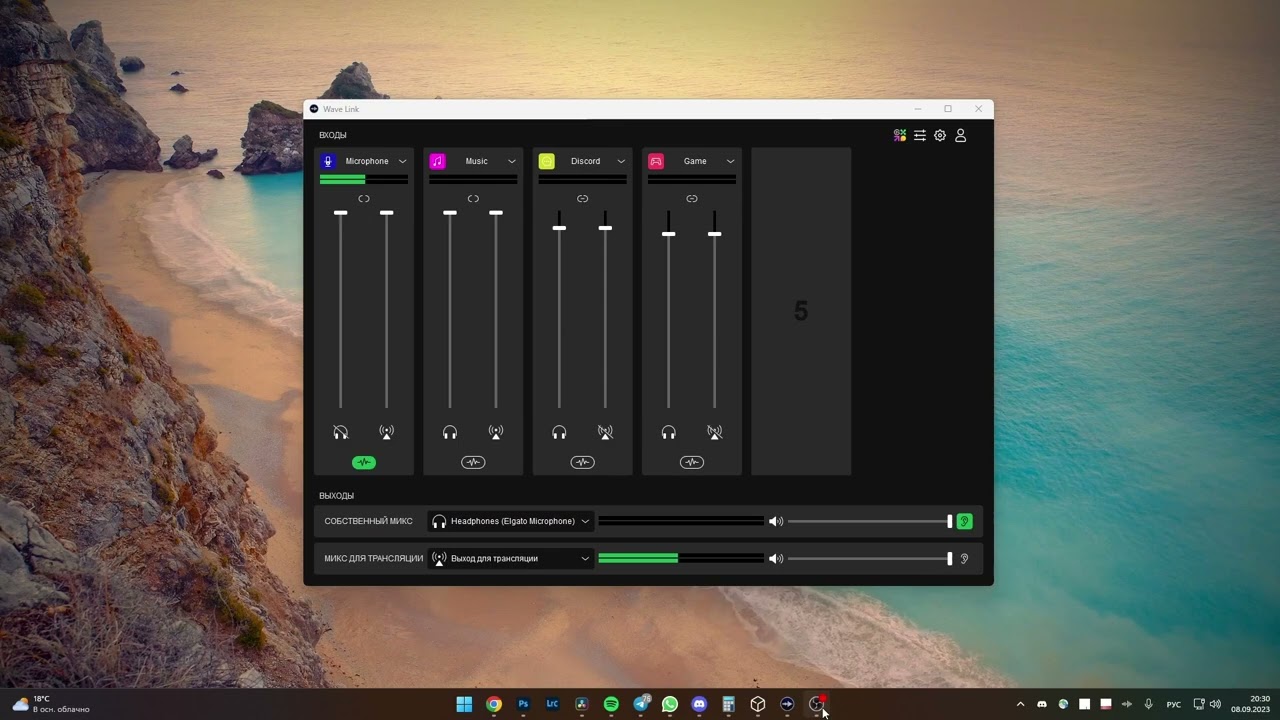1280x720 pixels.
Task: Add a new input in empty channel slot 5
Action: [801, 311]
